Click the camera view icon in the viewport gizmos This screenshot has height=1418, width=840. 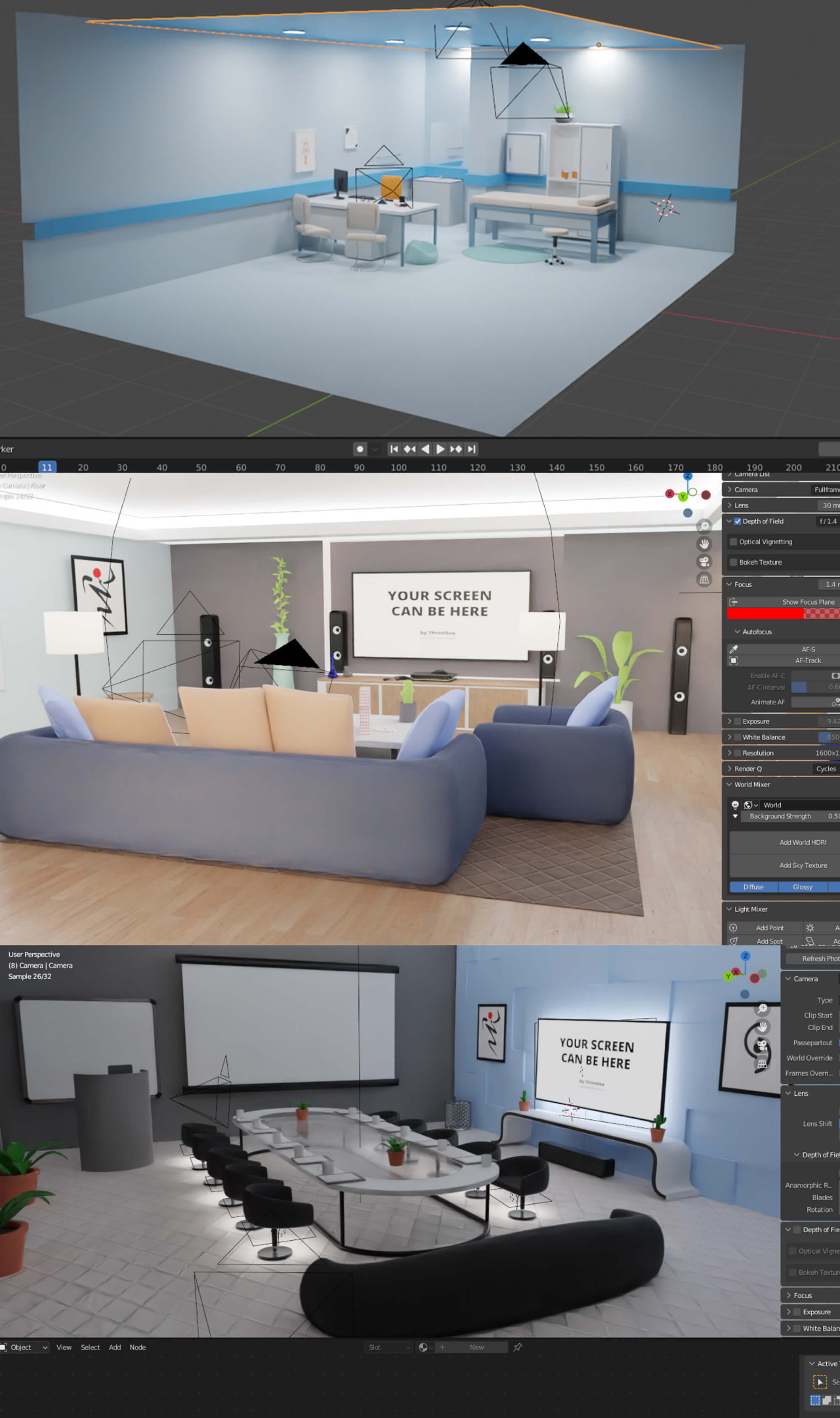[x=703, y=562]
